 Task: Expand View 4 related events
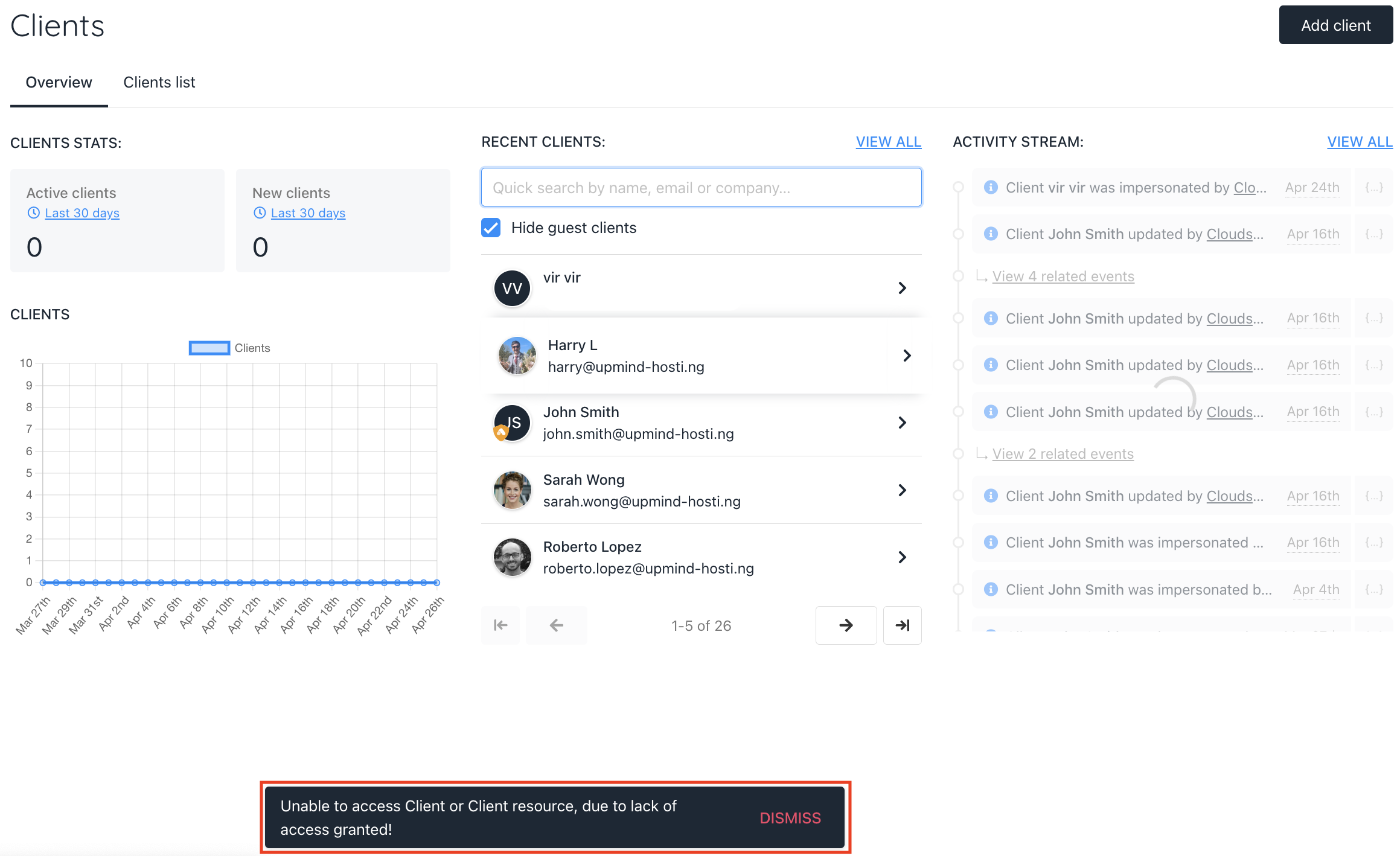pos(1063,276)
